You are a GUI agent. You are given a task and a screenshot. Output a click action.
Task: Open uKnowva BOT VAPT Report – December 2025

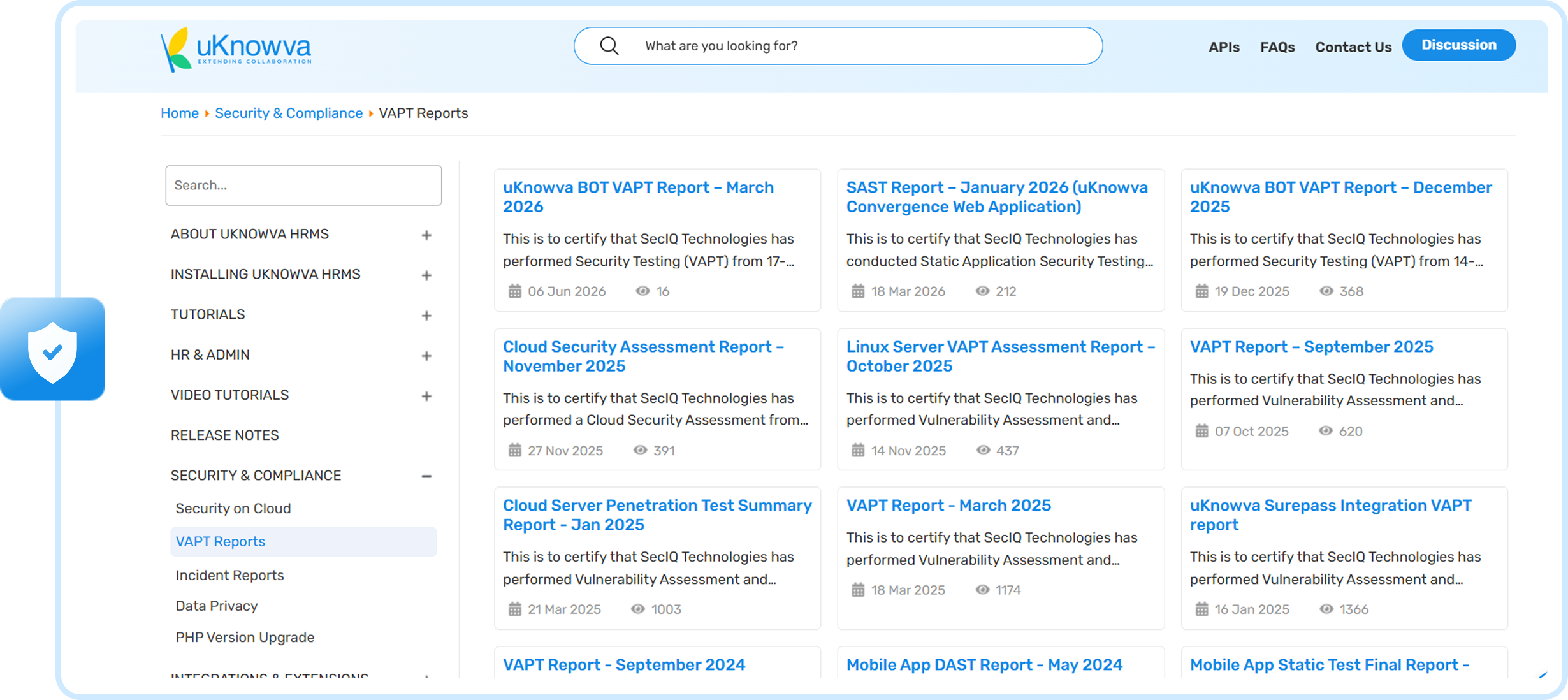1340,197
